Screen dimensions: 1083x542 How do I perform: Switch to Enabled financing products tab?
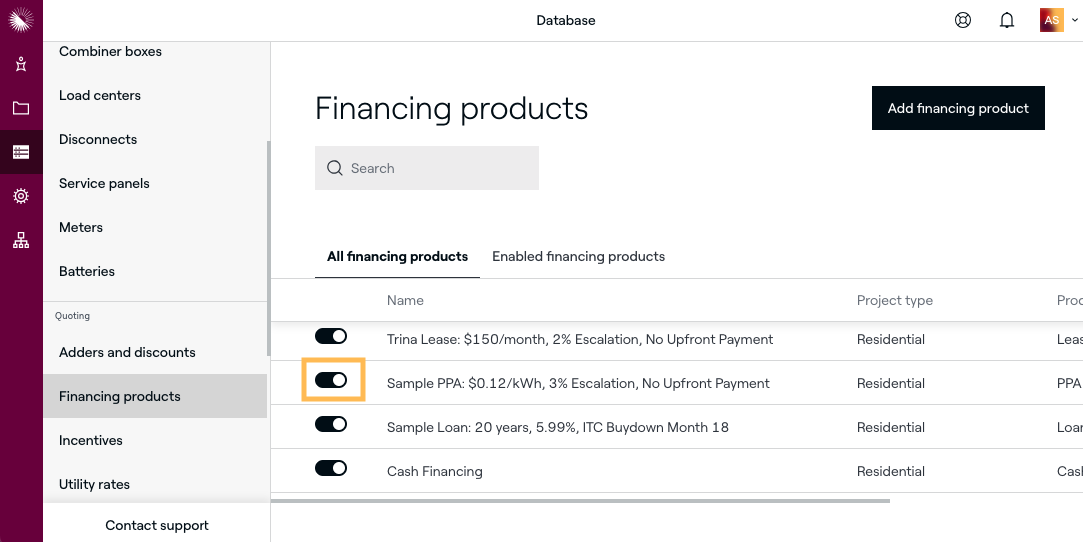click(x=578, y=257)
